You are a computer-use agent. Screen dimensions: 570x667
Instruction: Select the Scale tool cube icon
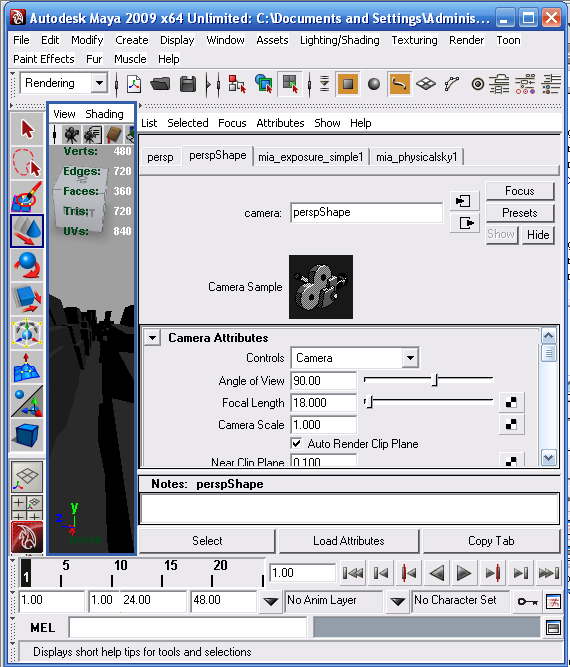(27, 299)
